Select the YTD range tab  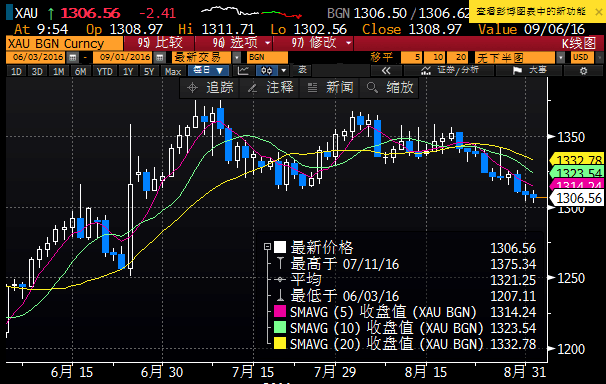(x=104, y=71)
